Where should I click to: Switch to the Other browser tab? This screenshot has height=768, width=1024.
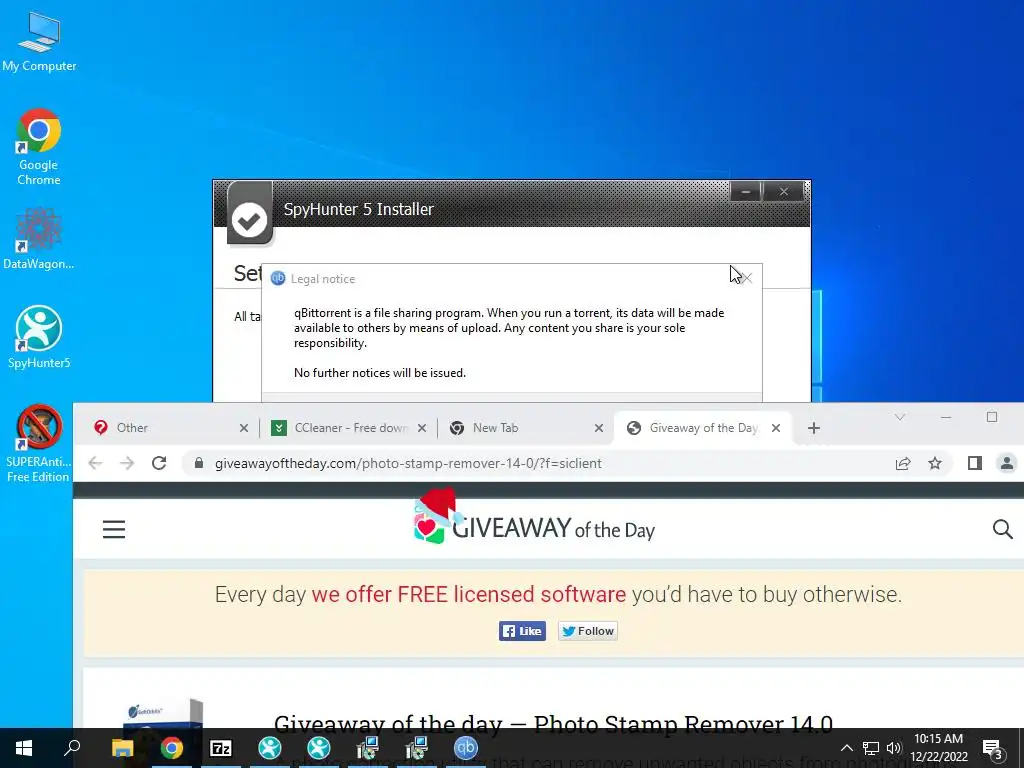(x=165, y=428)
